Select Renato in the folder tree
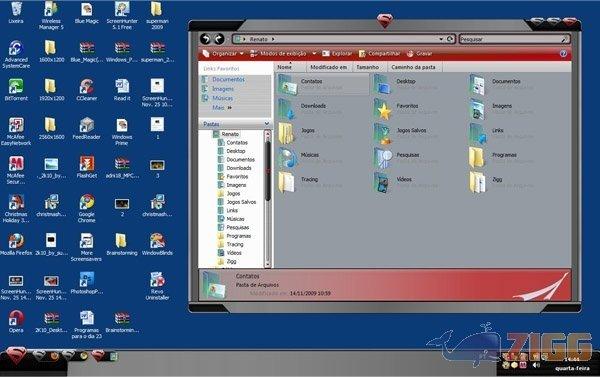Image resolution: width=600 pixels, height=377 pixels. pyautogui.click(x=230, y=134)
